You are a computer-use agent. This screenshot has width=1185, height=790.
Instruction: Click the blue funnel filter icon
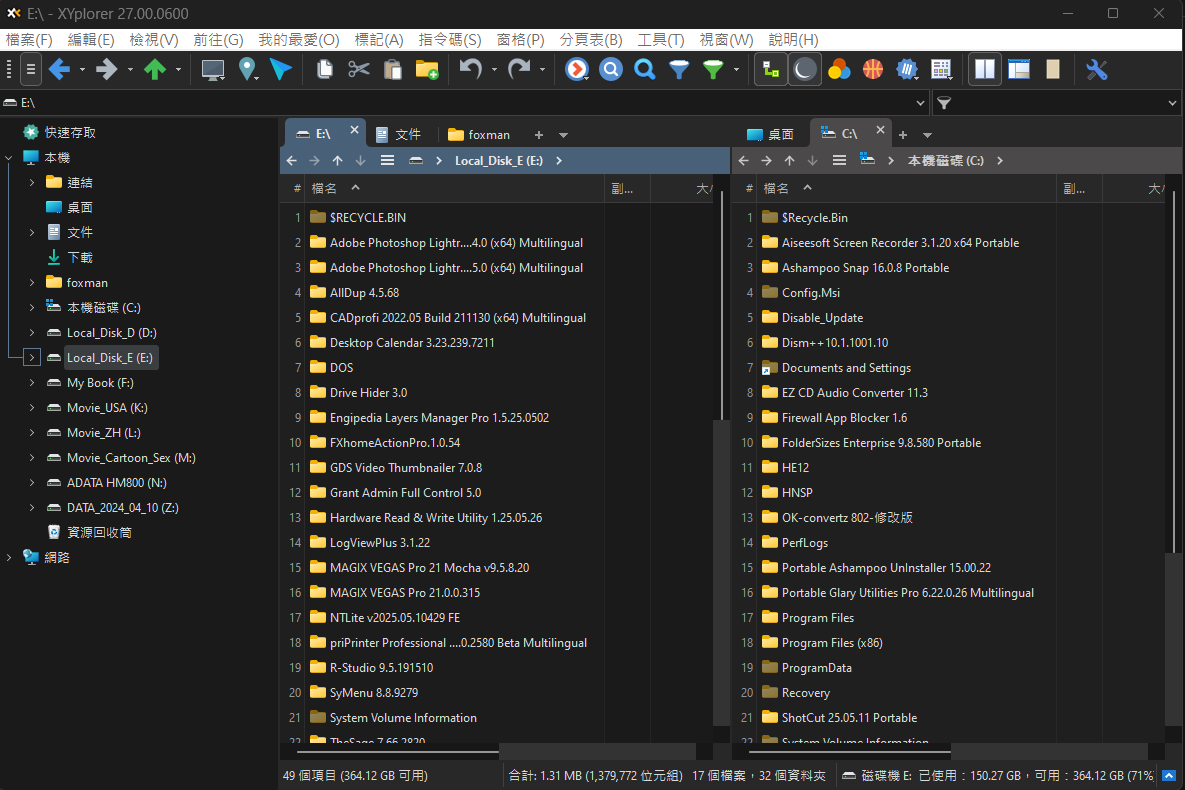tap(679, 70)
